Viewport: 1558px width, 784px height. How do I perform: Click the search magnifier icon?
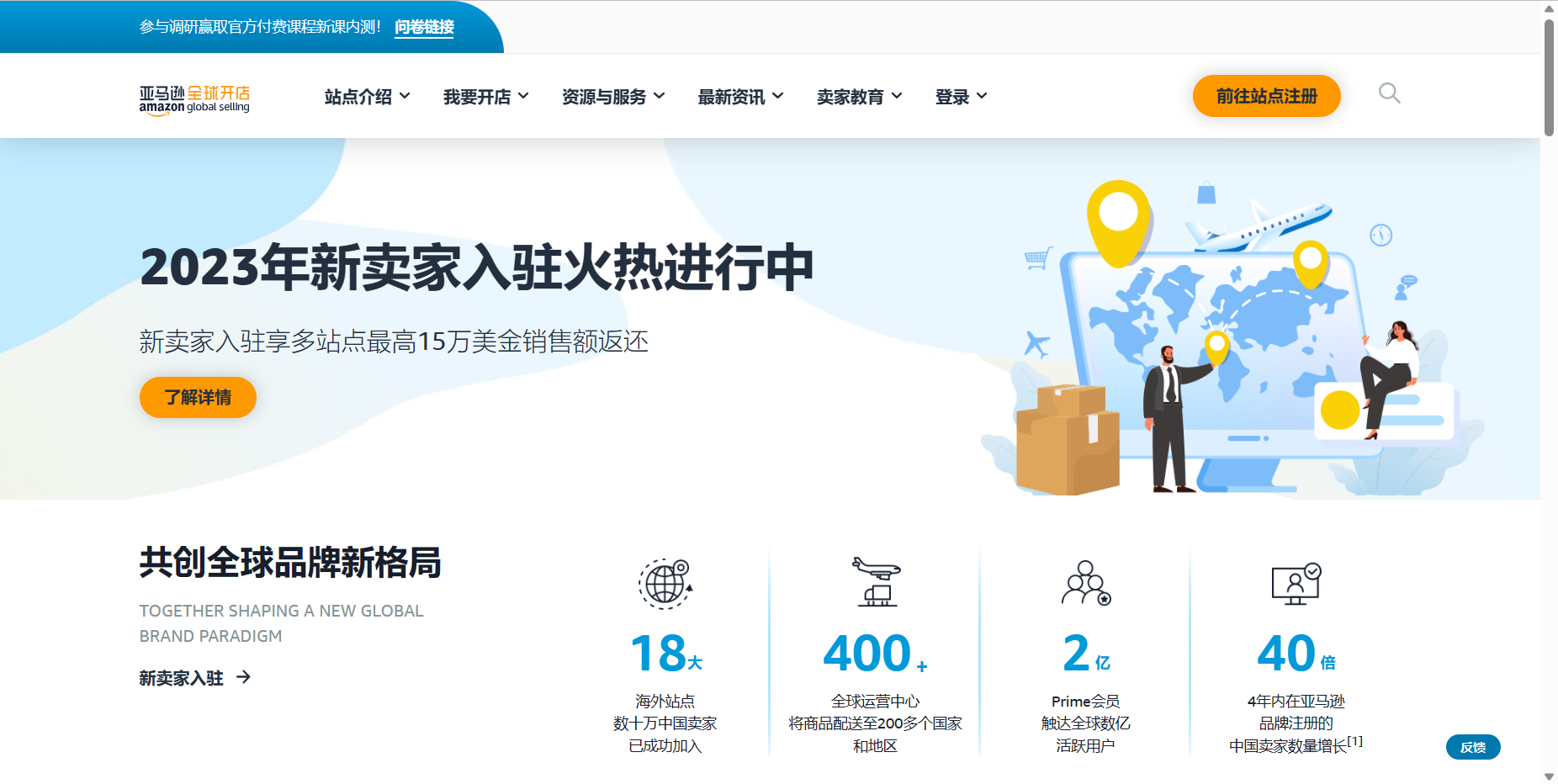click(1390, 93)
